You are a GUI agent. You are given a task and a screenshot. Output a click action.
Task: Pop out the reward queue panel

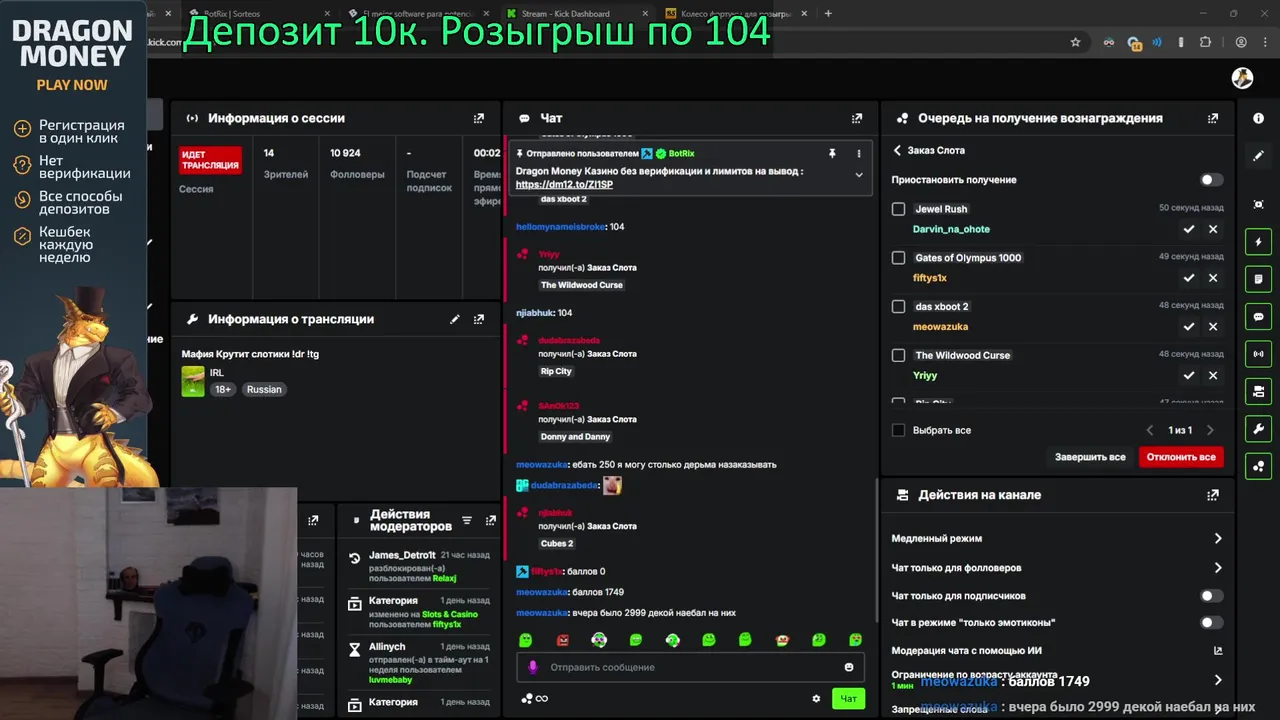[1213, 118]
